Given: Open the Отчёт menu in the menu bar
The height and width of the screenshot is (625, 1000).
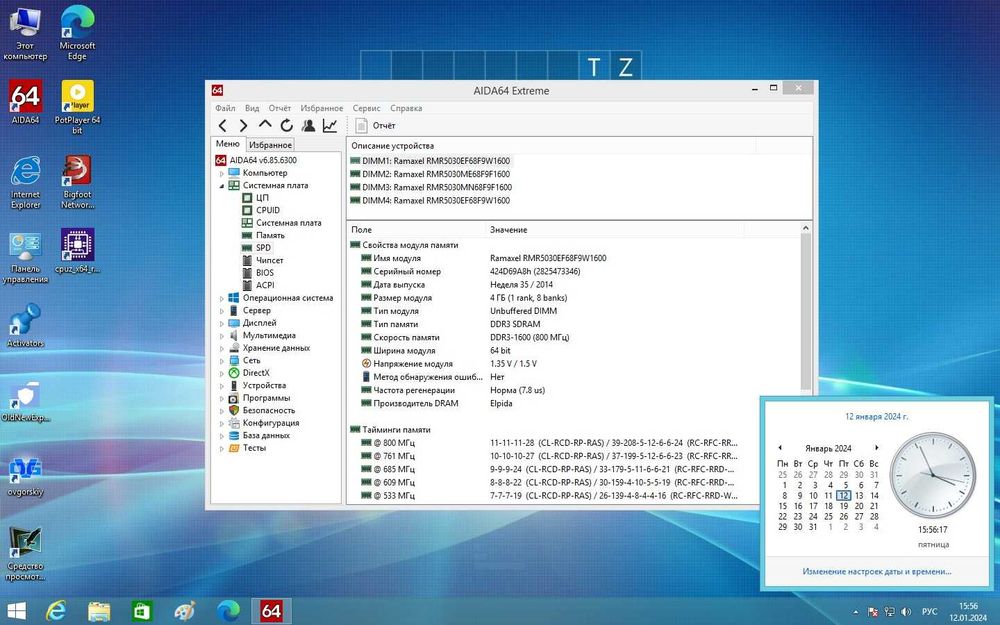Looking at the screenshot, I should pos(279,108).
